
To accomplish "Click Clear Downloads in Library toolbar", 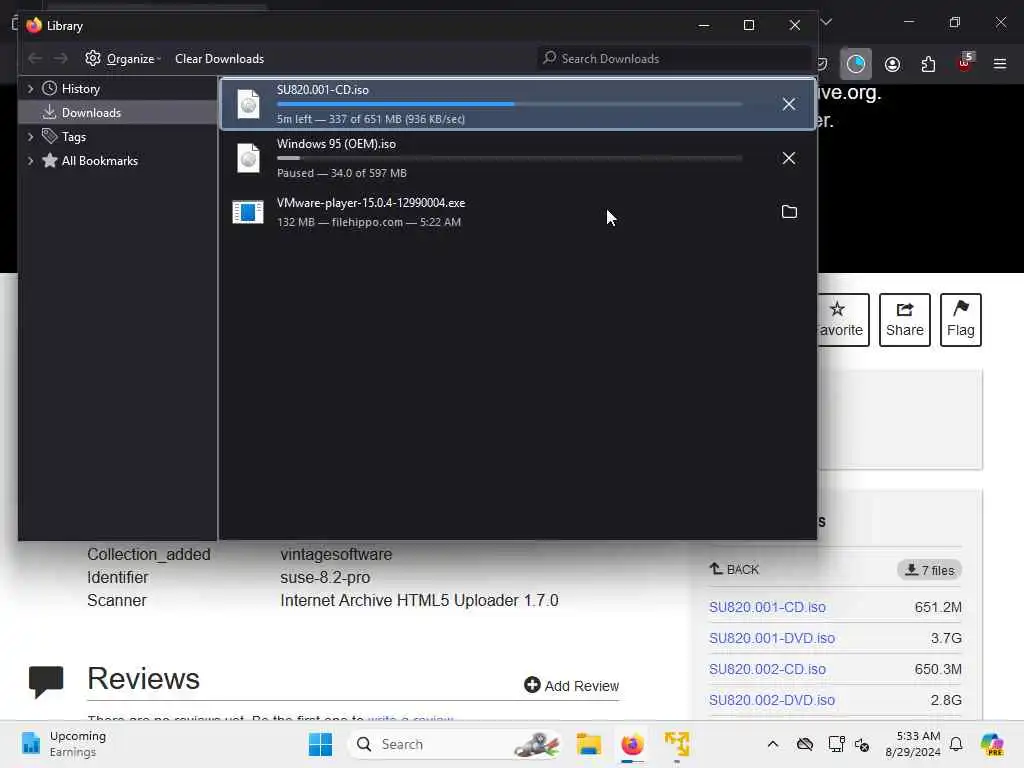I will pyautogui.click(x=219, y=59).
